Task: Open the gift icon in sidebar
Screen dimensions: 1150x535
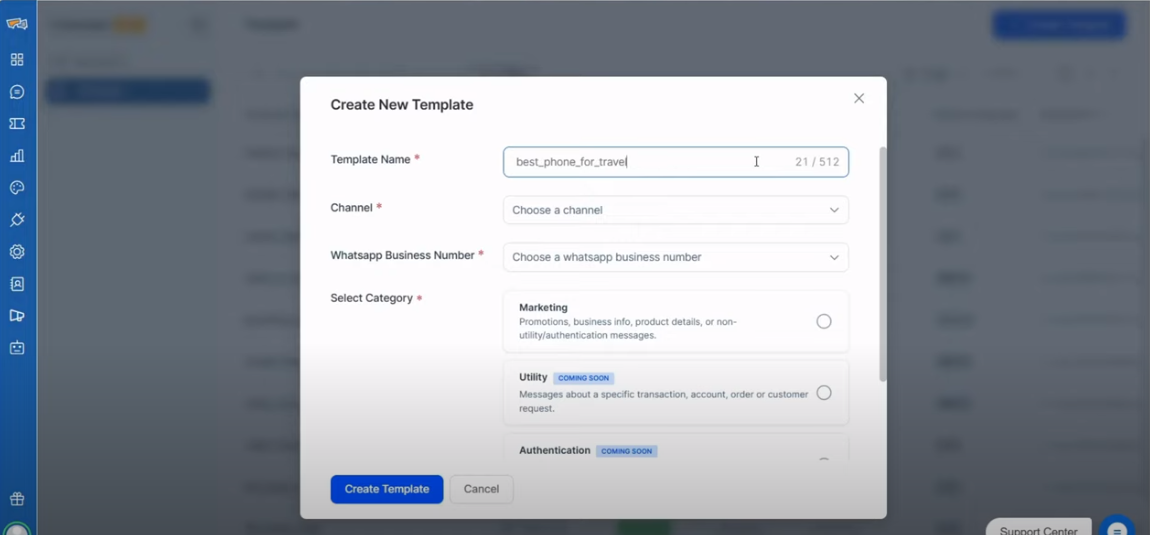Action: 17,499
